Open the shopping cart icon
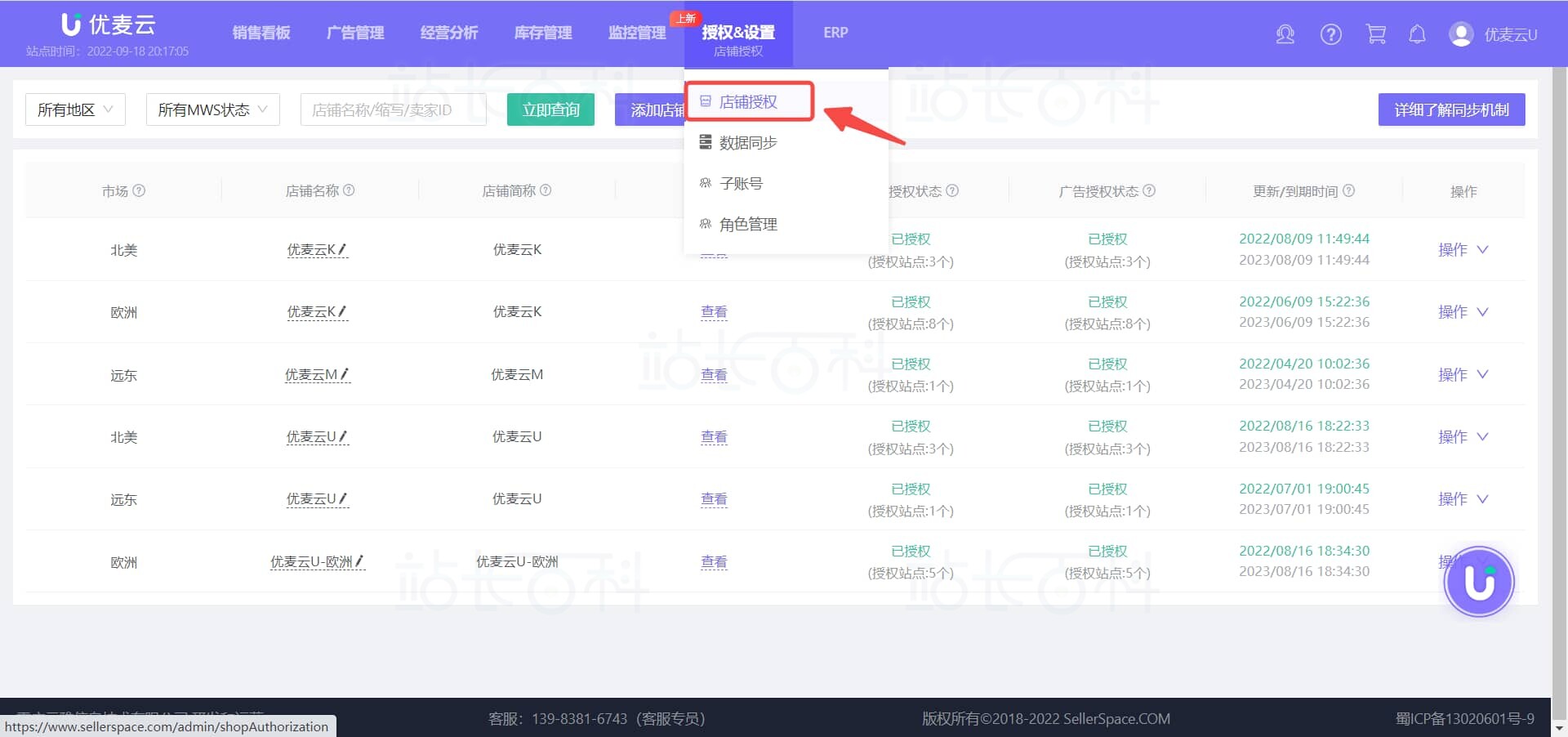The width and height of the screenshot is (1568, 737). coord(1376,34)
